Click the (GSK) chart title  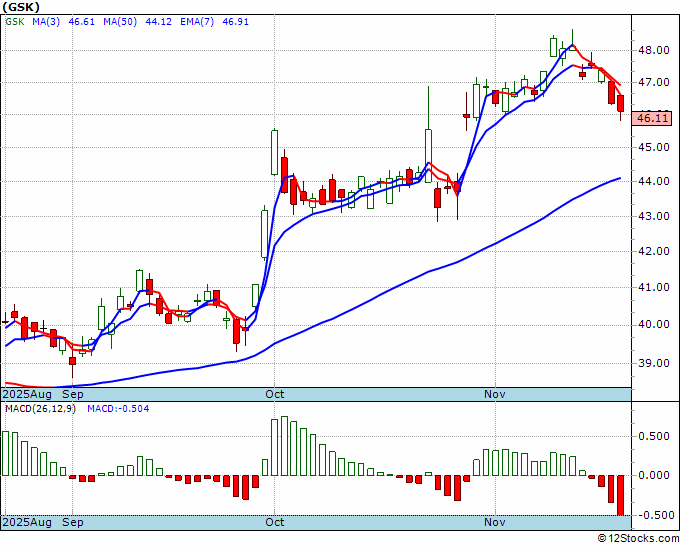pos(21,7)
